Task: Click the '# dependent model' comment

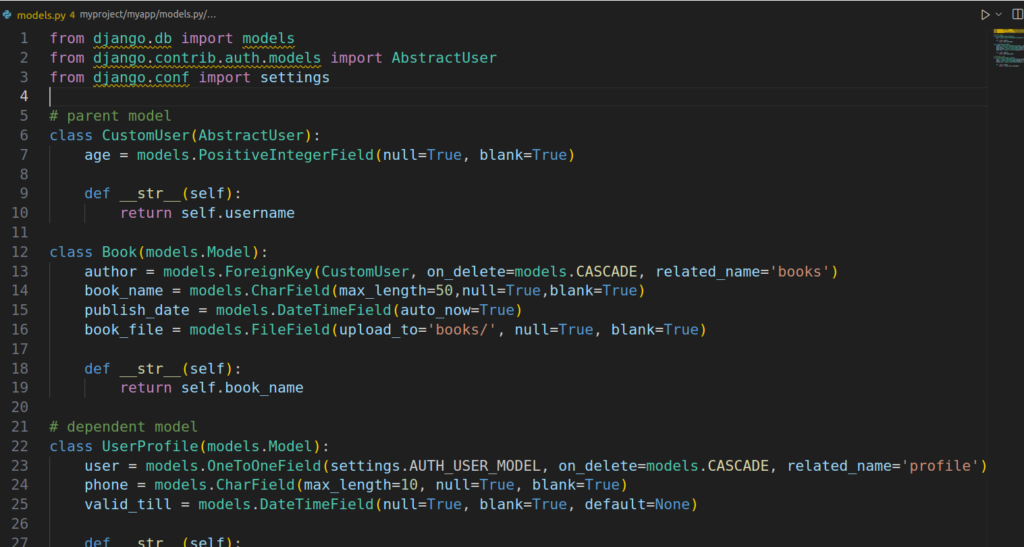Action: coord(124,426)
